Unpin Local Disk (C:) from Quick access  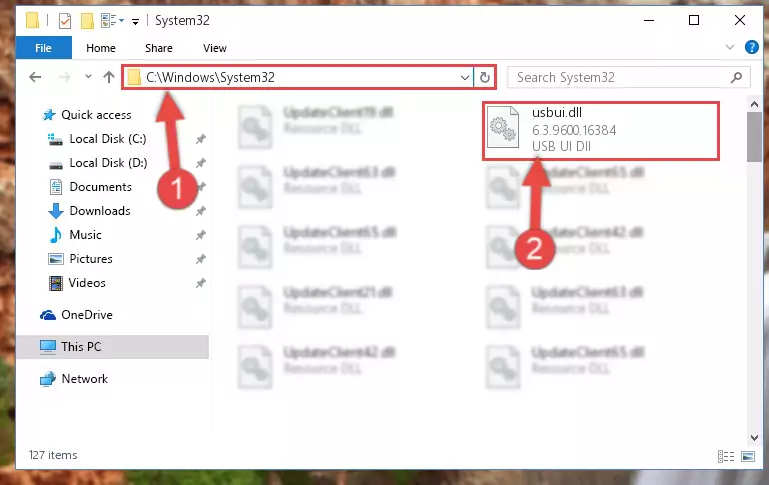click(x=200, y=139)
